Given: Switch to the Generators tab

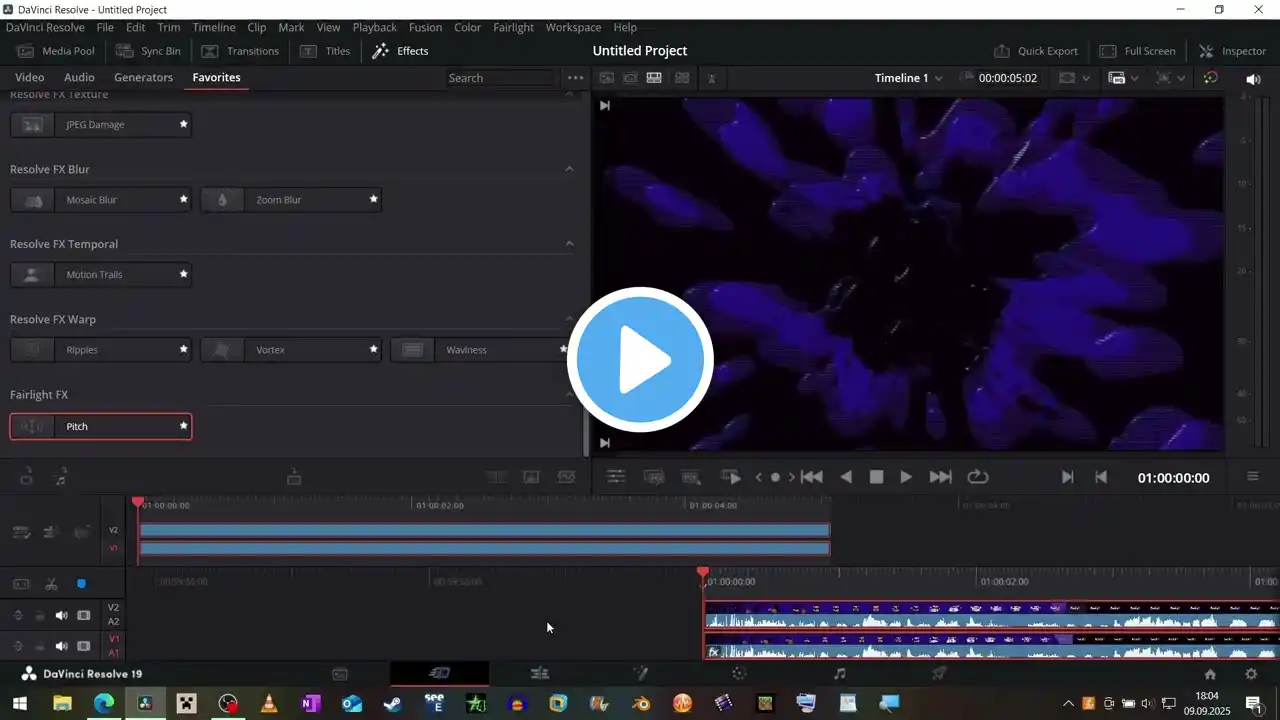Looking at the screenshot, I should coord(143,77).
